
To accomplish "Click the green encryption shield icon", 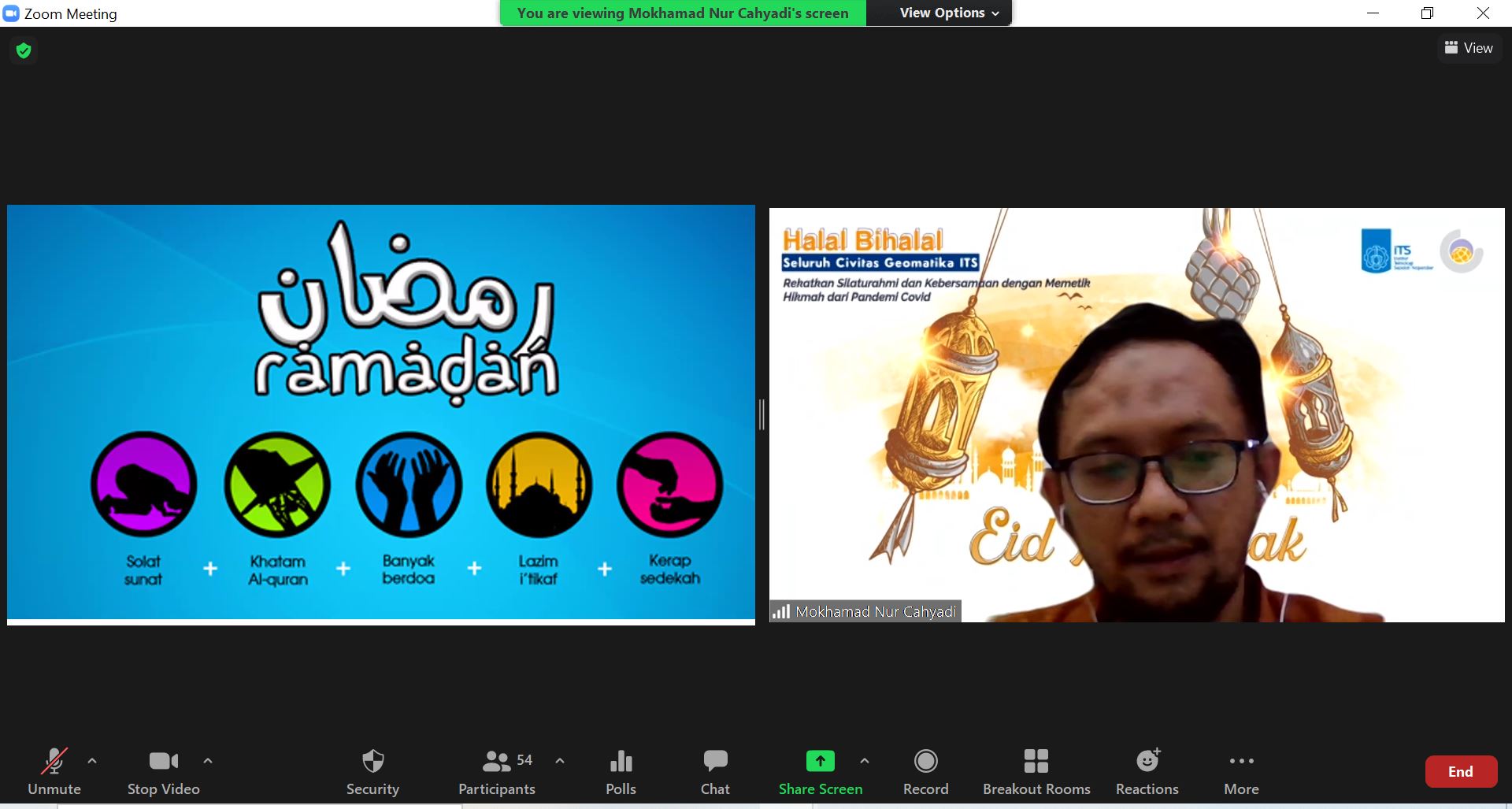I will tap(24, 50).
